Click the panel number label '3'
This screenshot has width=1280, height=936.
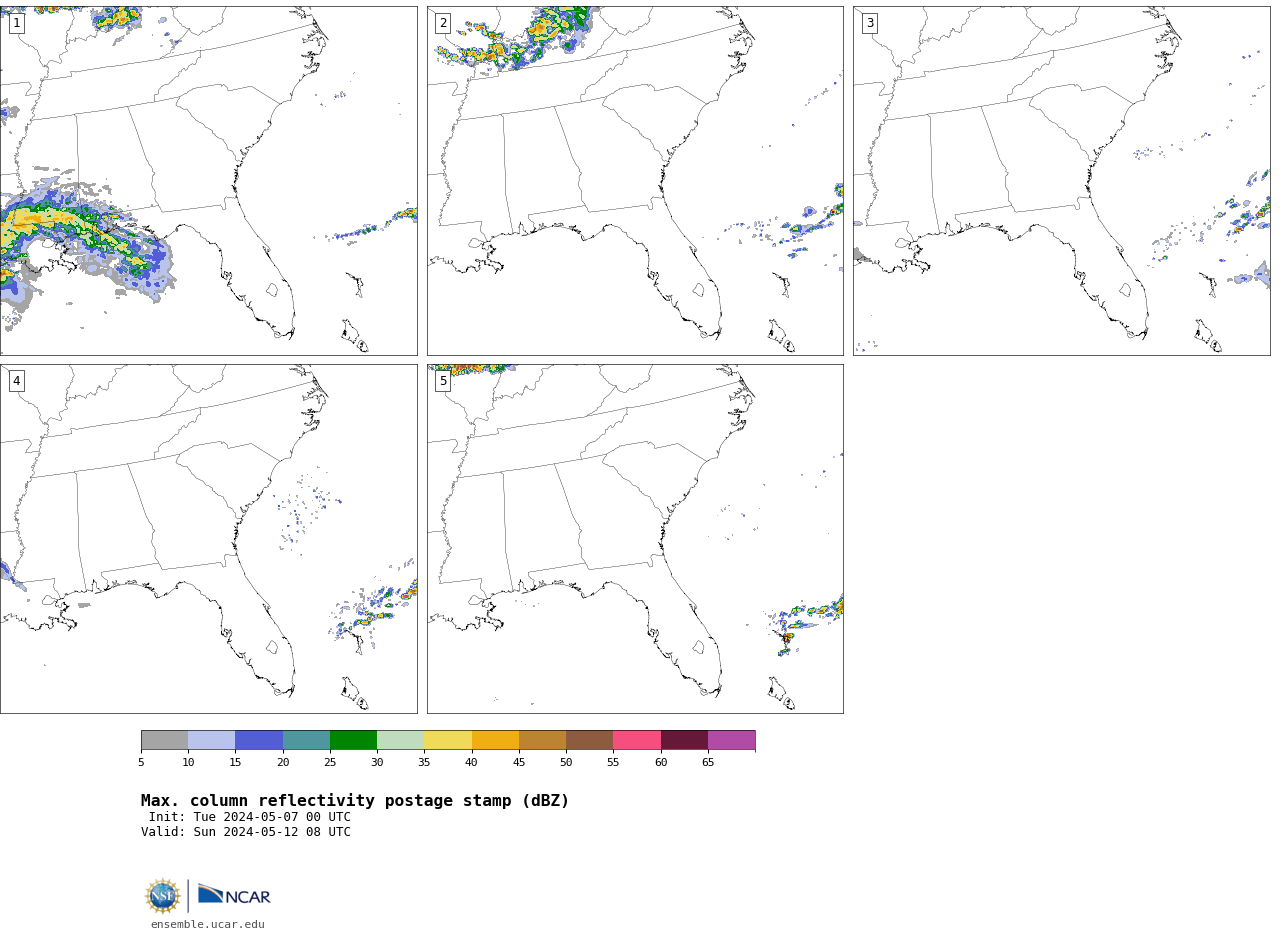(x=869, y=23)
